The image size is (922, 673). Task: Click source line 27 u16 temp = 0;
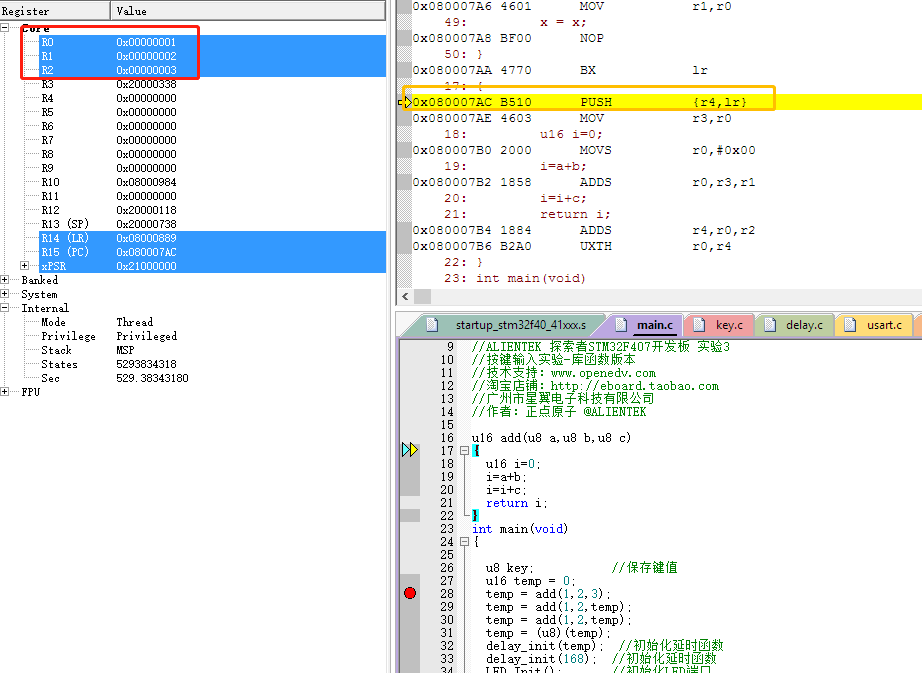tap(530, 581)
